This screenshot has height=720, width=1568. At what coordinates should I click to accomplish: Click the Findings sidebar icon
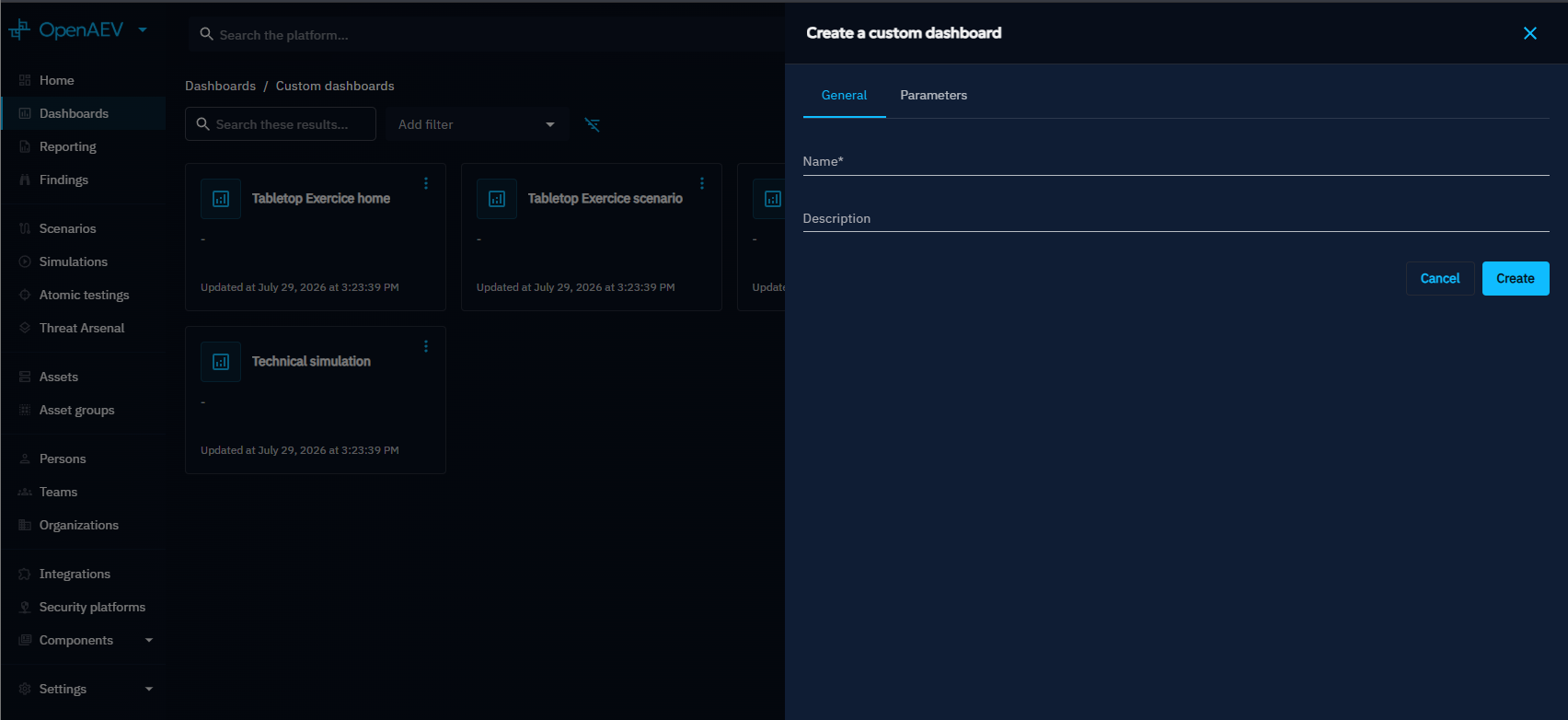coord(25,180)
